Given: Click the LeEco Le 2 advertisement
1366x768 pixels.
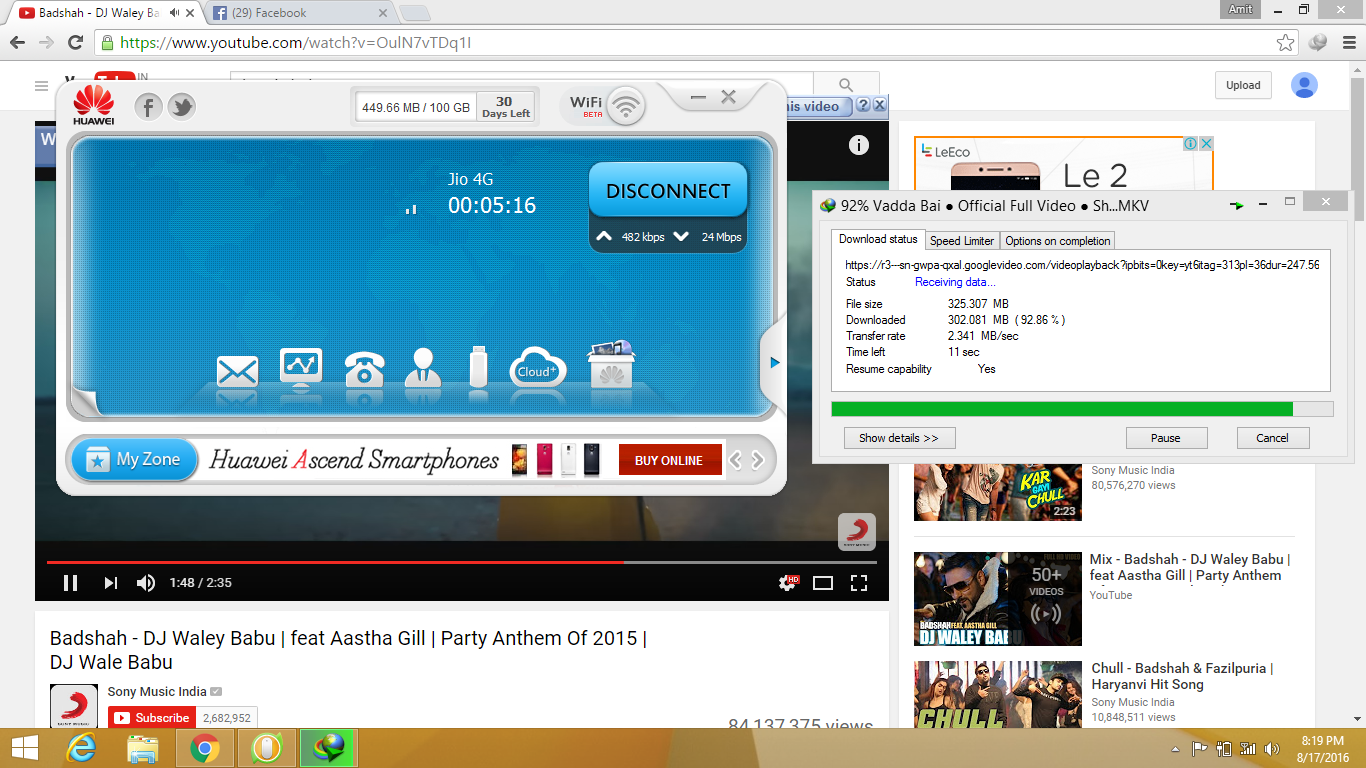Looking at the screenshot, I should point(1064,165).
